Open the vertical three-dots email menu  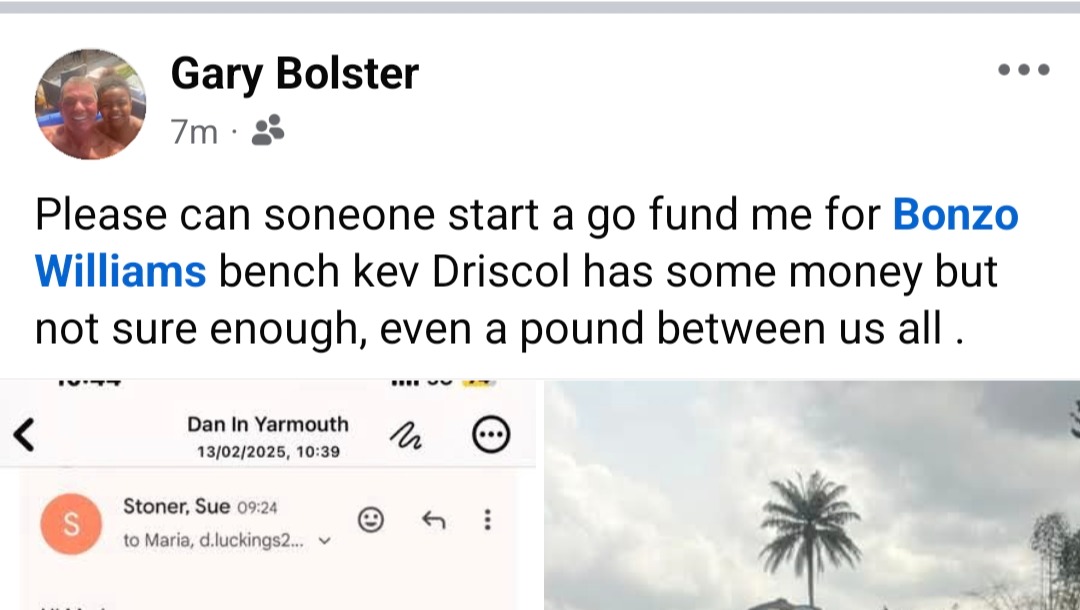487,520
